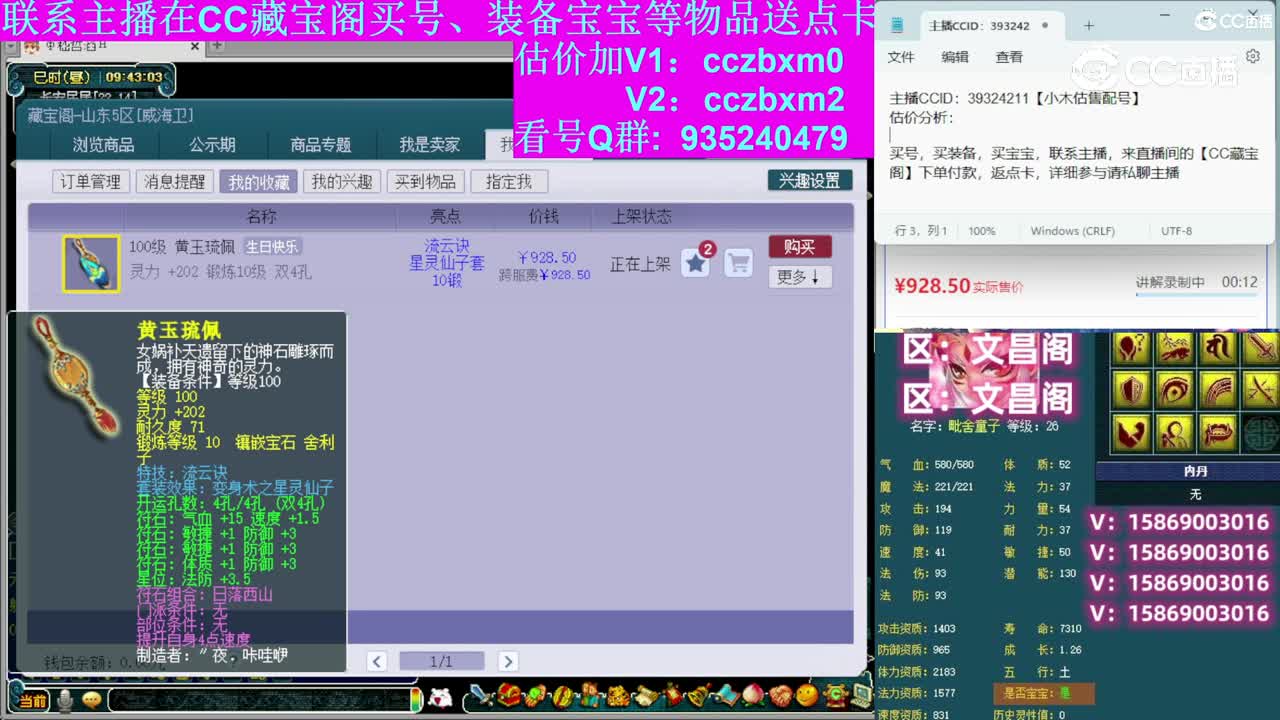This screenshot has height=720, width=1280.
Task: Click the eye pet skill icon
Action: [x=1175, y=390]
